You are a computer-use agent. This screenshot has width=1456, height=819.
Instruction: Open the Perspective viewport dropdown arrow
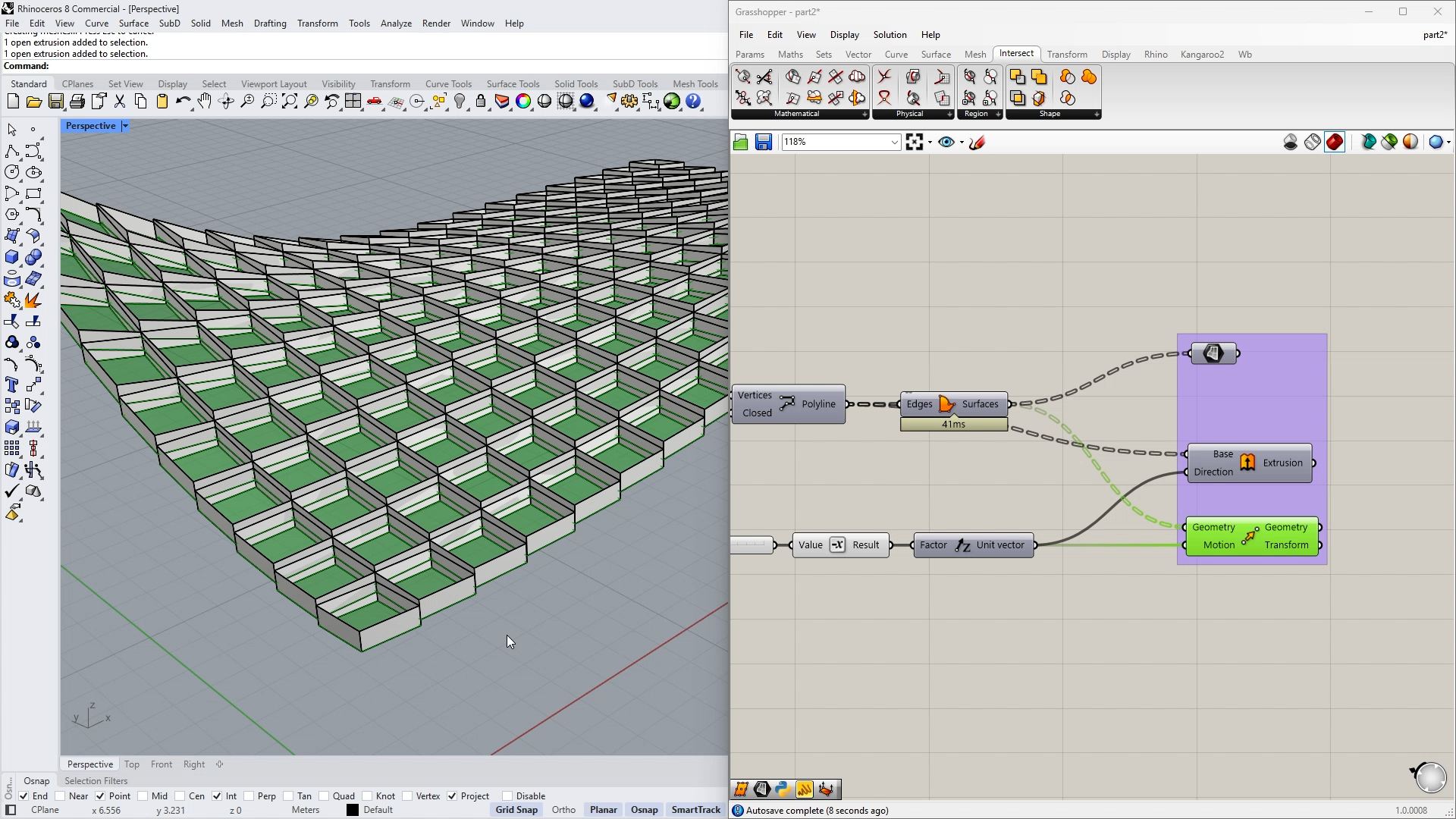pos(125,126)
